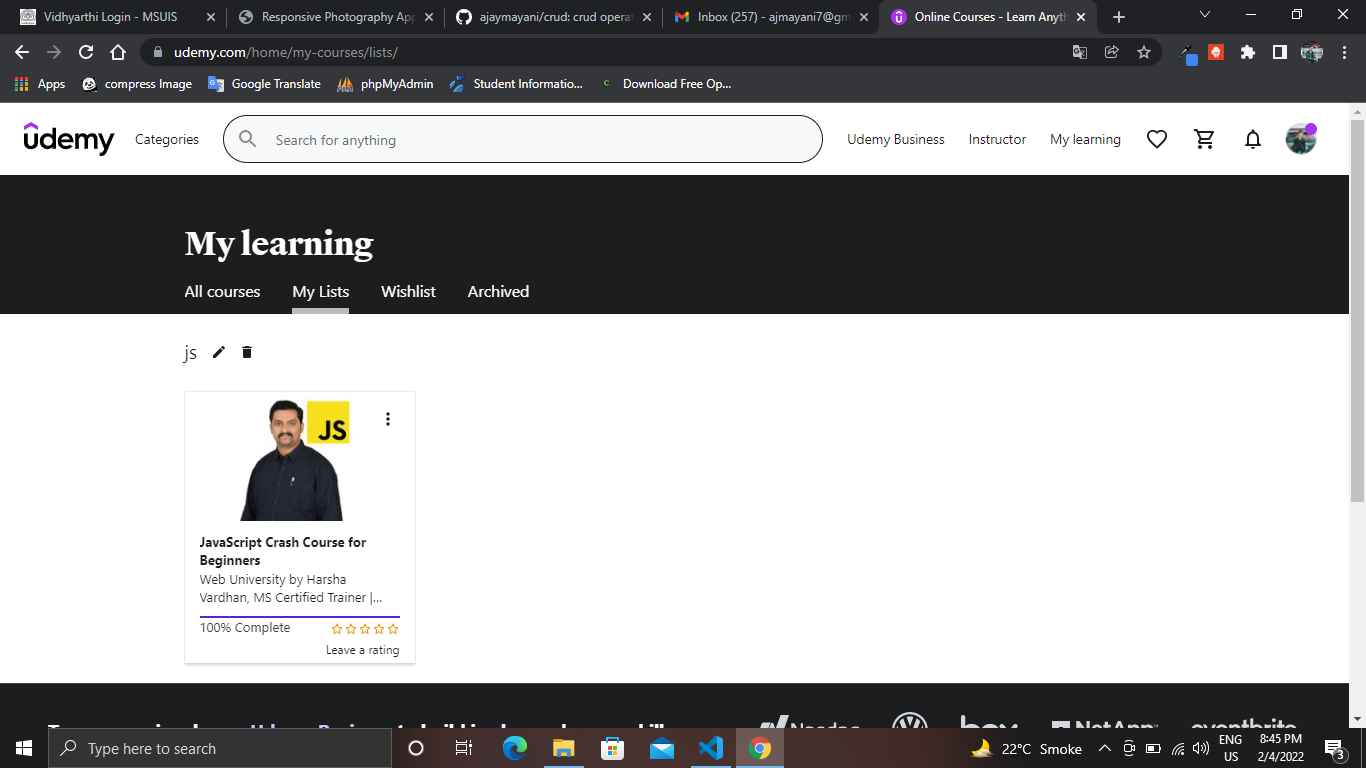Reload the page
The image size is (1366, 768).
coord(86,52)
